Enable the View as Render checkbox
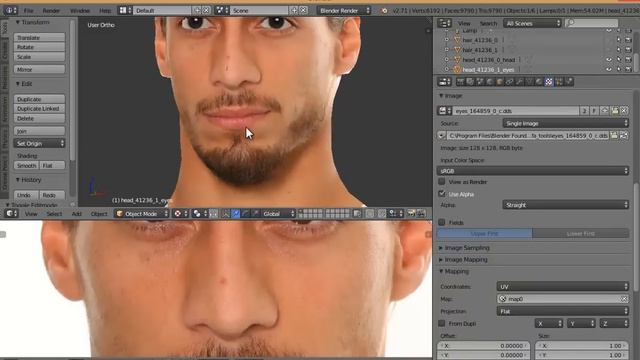The width and height of the screenshot is (640, 360). (x=442, y=181)
